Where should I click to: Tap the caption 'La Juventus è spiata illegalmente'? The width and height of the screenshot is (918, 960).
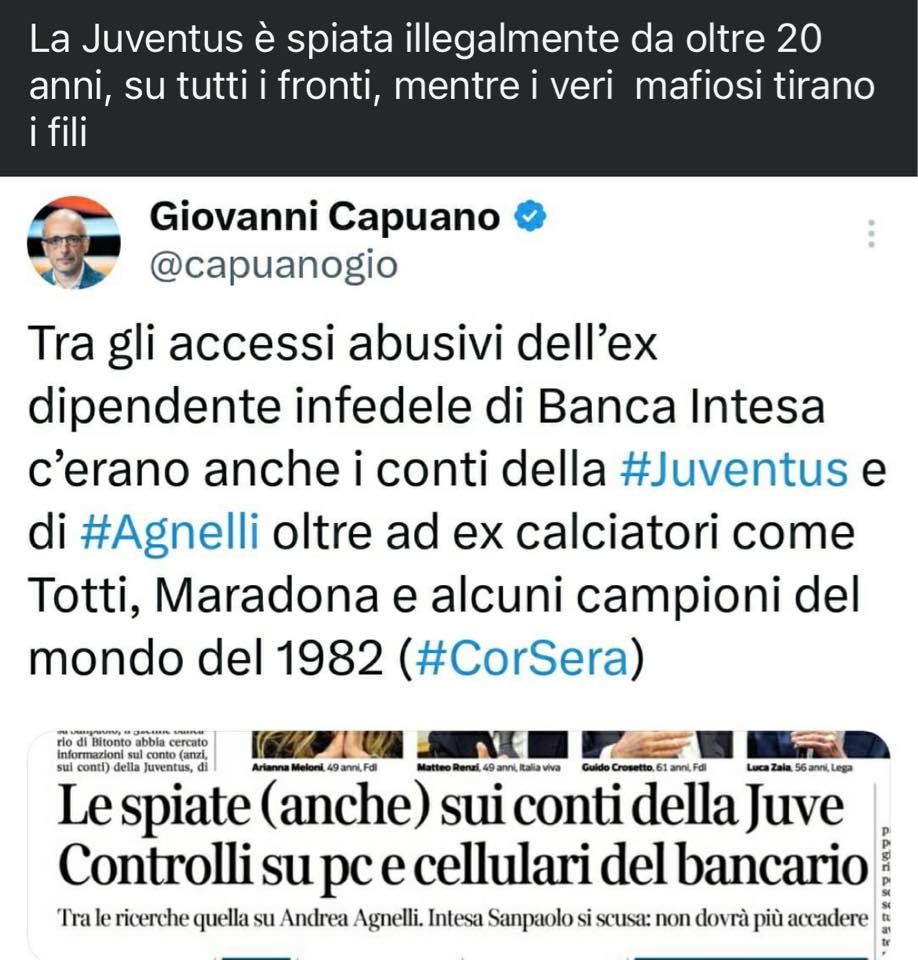452,86
